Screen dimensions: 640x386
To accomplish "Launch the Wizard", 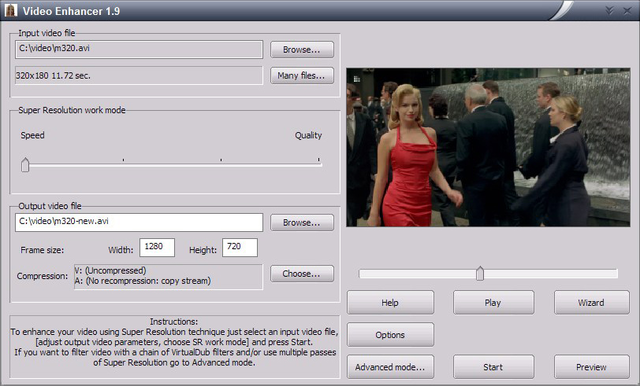I will 591,302.
